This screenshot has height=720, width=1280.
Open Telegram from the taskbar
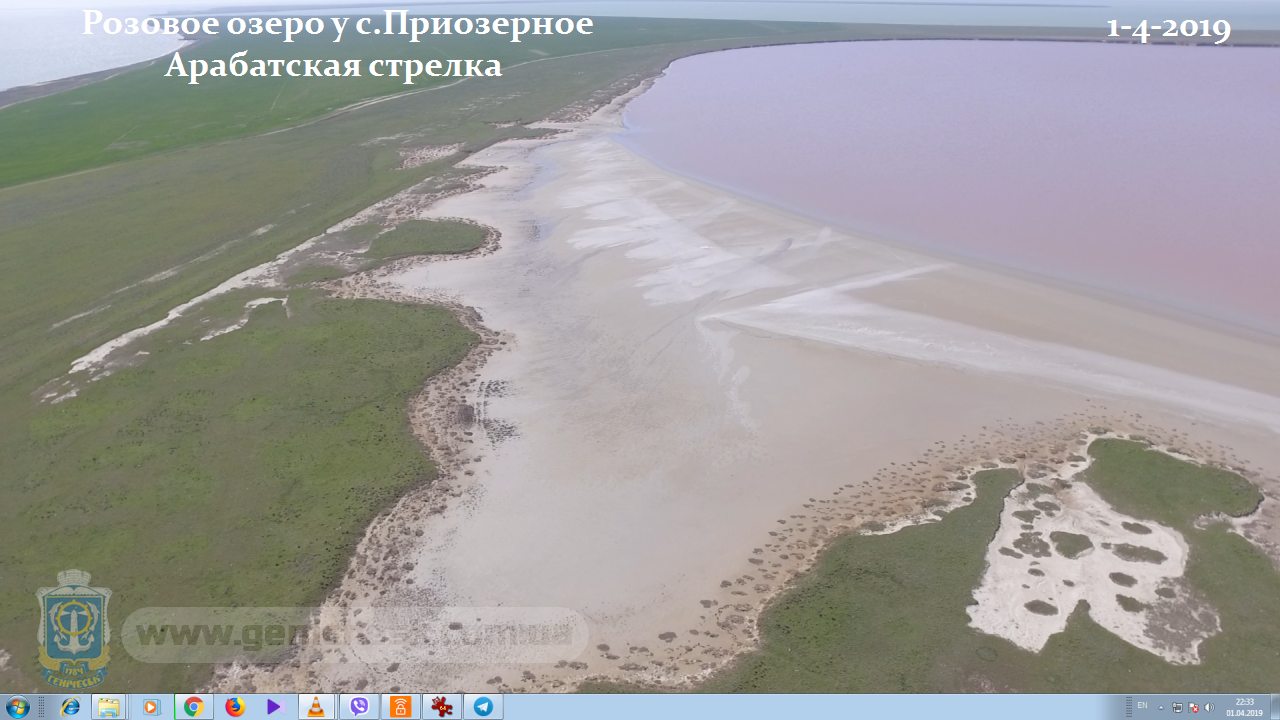pos(483,707)
